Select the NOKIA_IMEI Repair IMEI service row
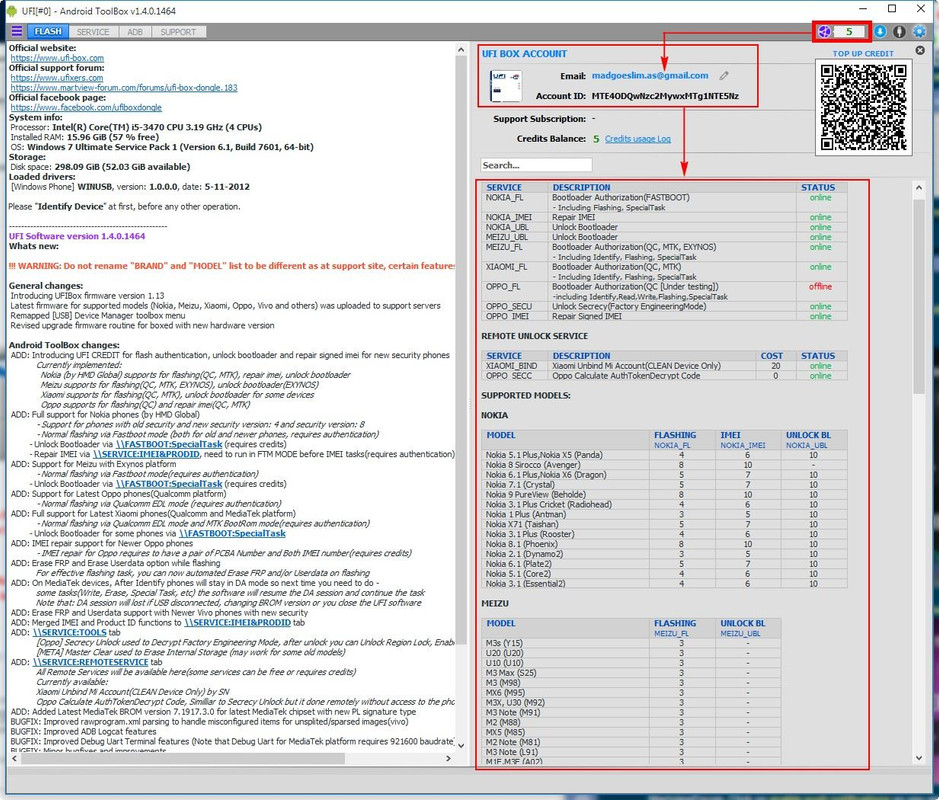The image size is (939, 800). click(x=664, y=217)
